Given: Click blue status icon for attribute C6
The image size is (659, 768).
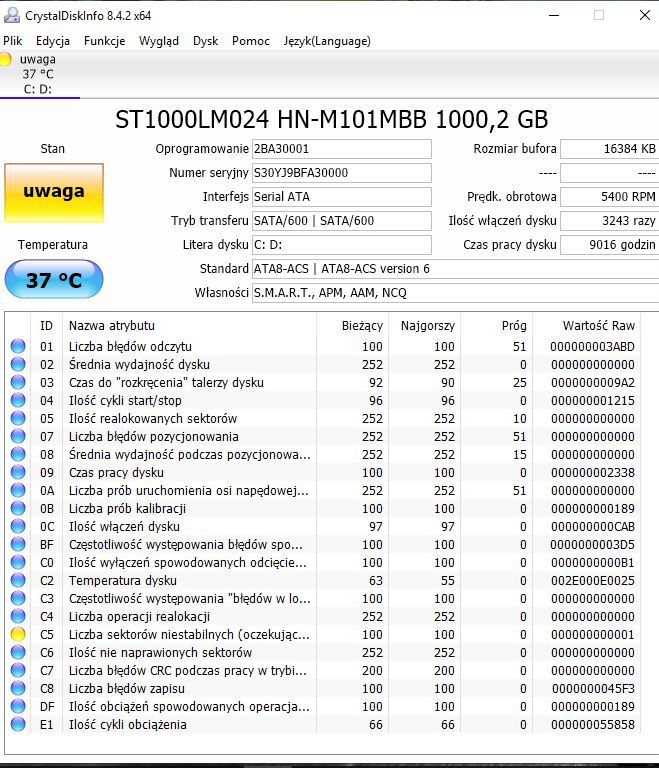Looking at the screenshot, I should pyautogui.click(x=18, y=652).
